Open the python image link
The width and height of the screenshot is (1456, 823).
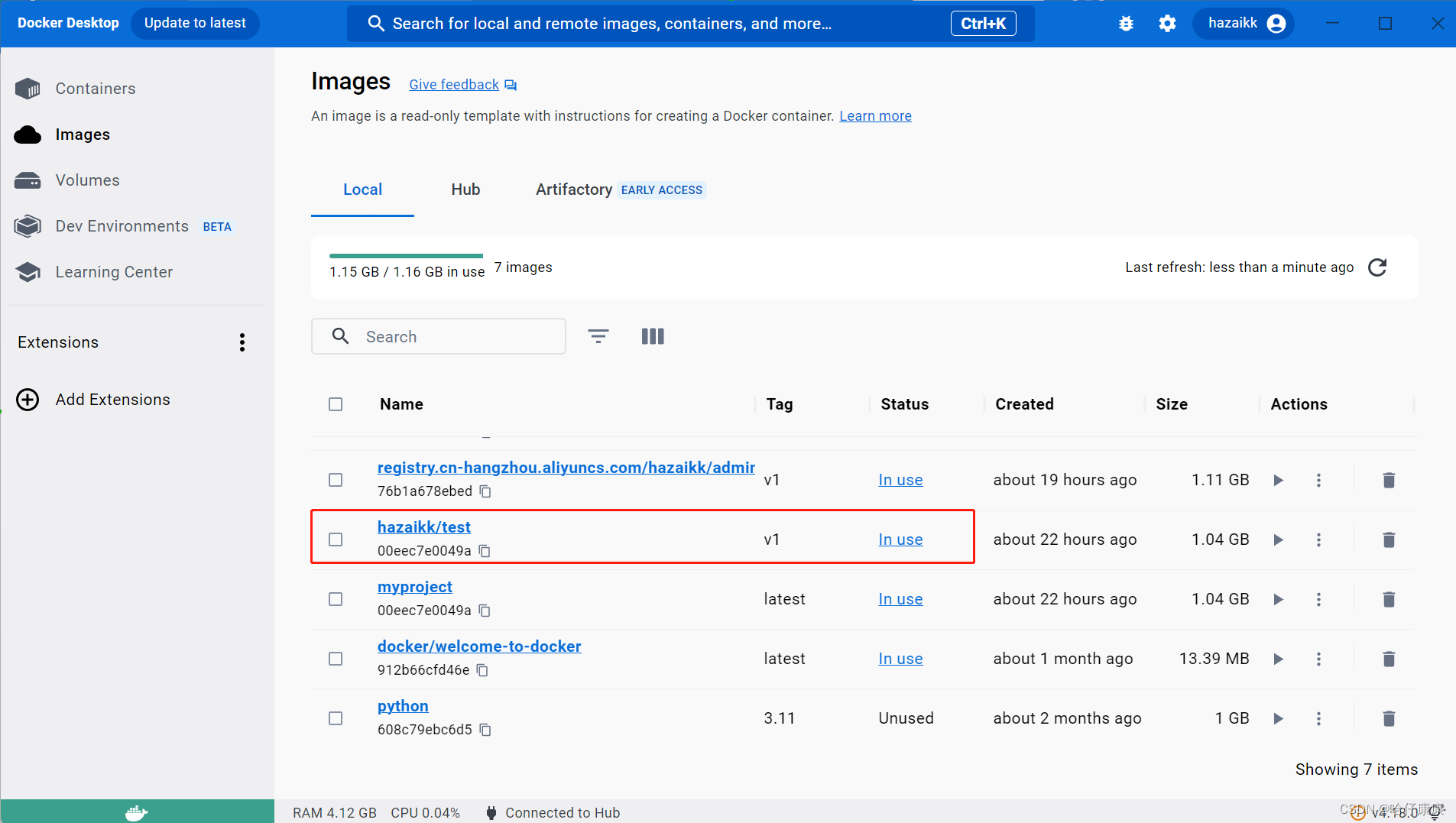403,706
